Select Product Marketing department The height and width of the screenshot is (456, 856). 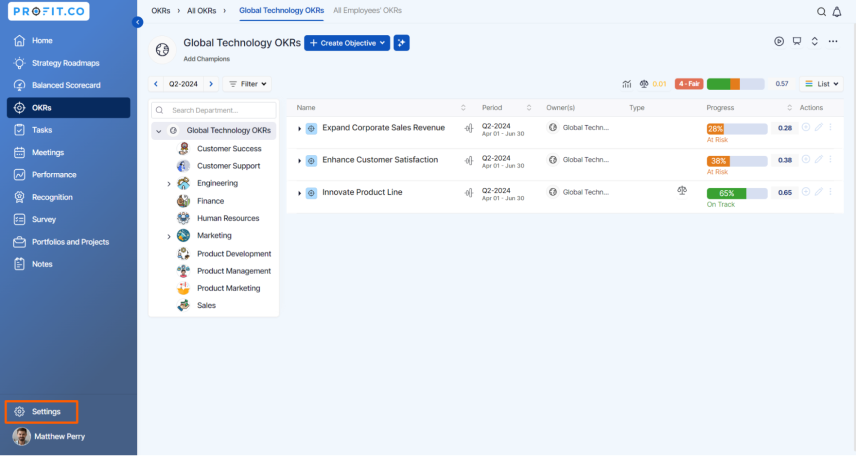(x=228, y=288)
